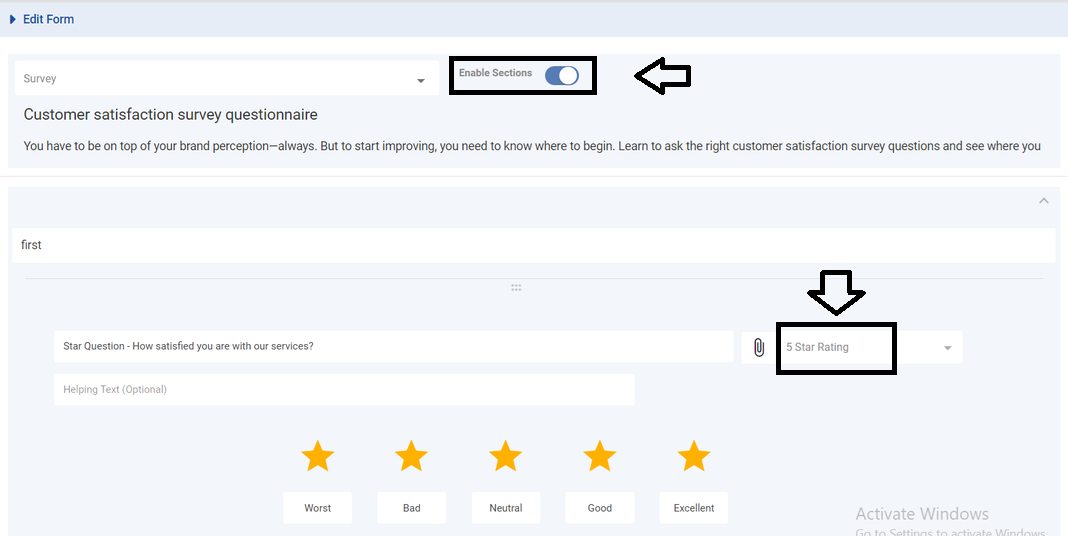
Task: Click the paperclip attachment icon
Action: tap(759, 348)
